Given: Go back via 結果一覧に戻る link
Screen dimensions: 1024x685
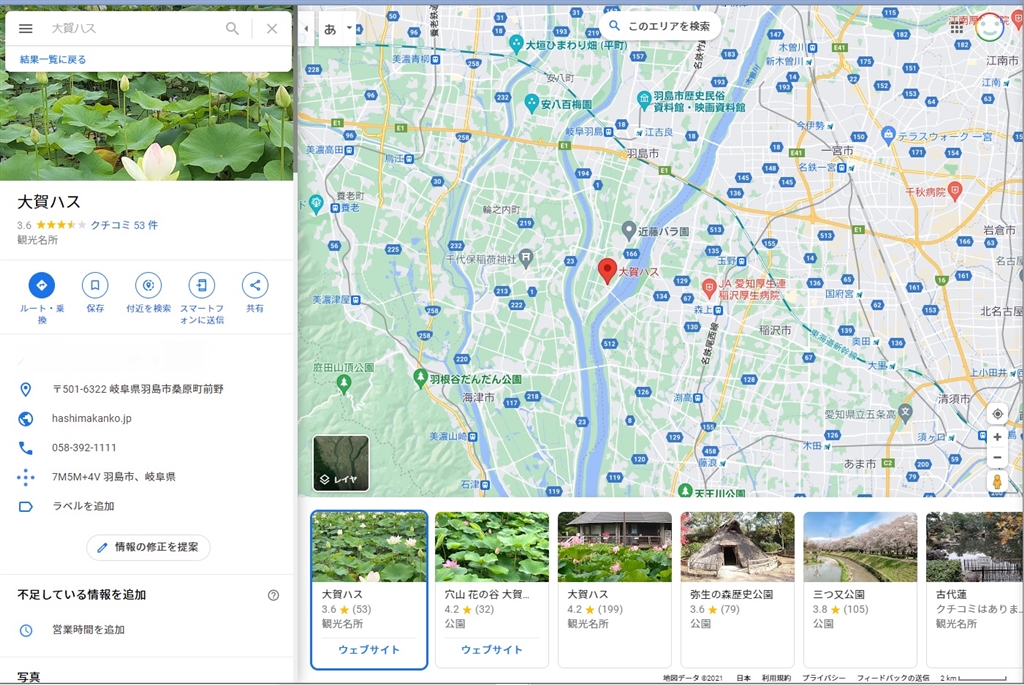Looking at the screenshot, I should 53,59.
